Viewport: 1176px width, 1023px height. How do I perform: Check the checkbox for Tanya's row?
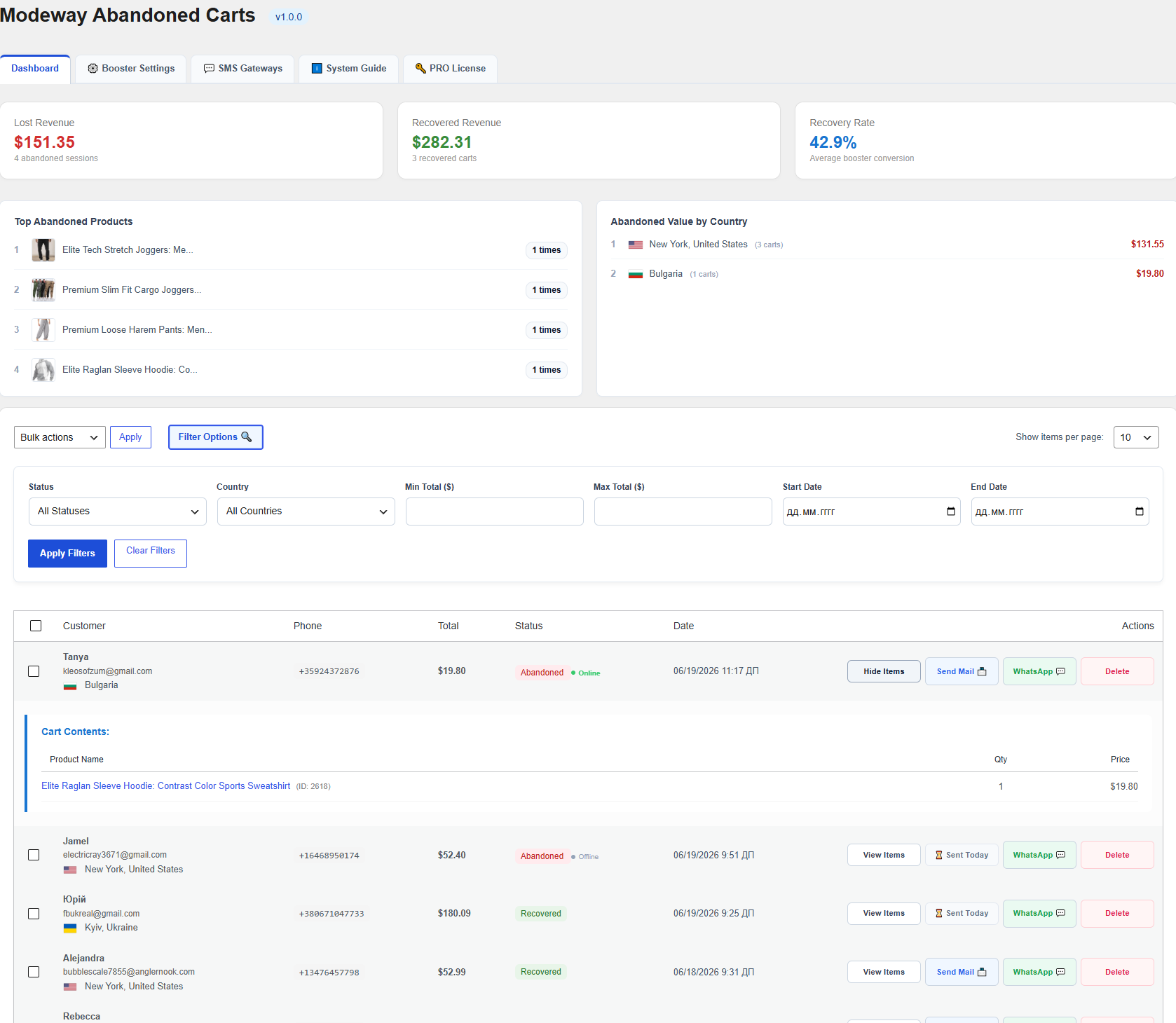(x=34, y=671)
